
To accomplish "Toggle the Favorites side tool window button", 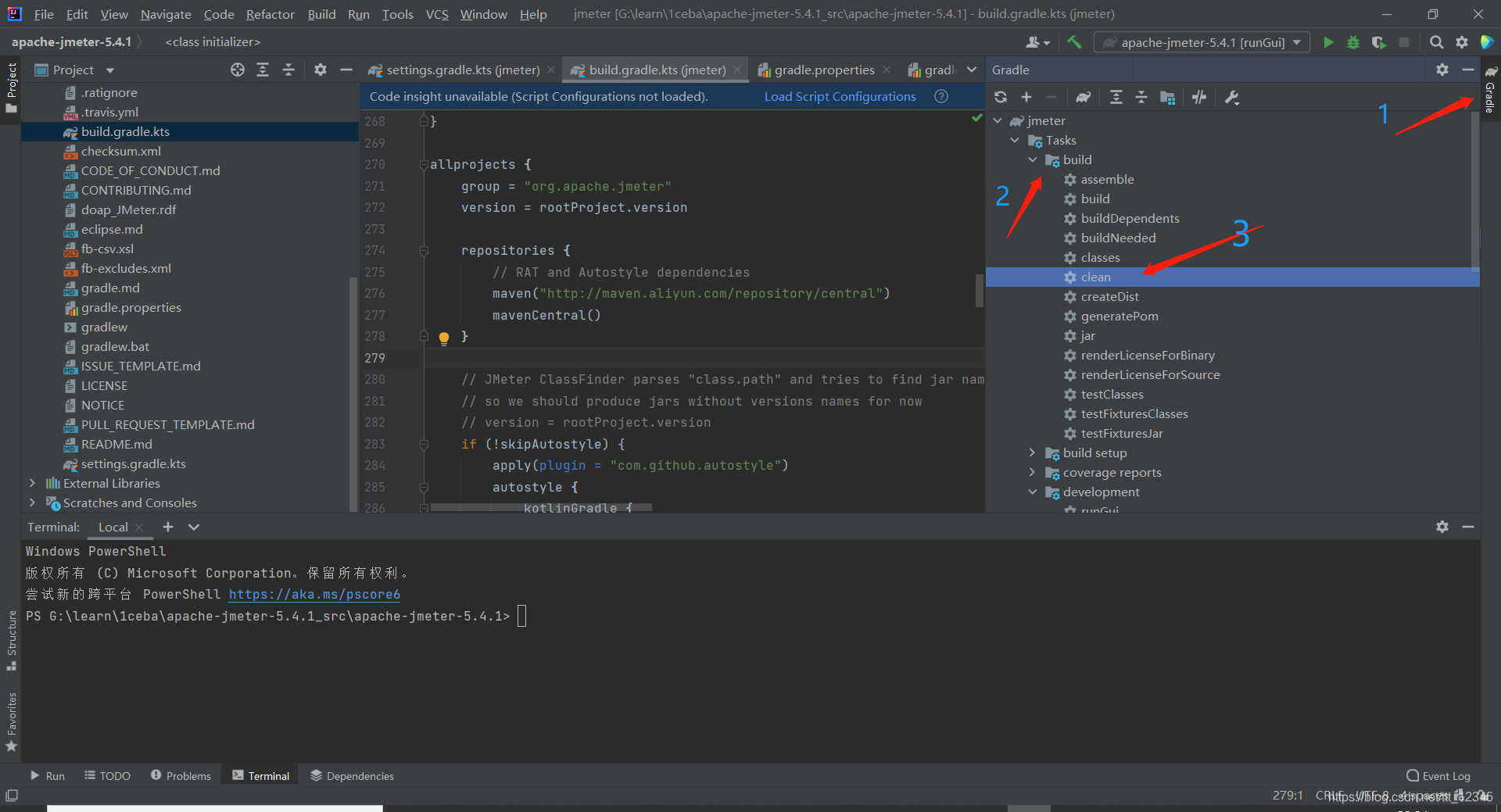I will 11,722.
